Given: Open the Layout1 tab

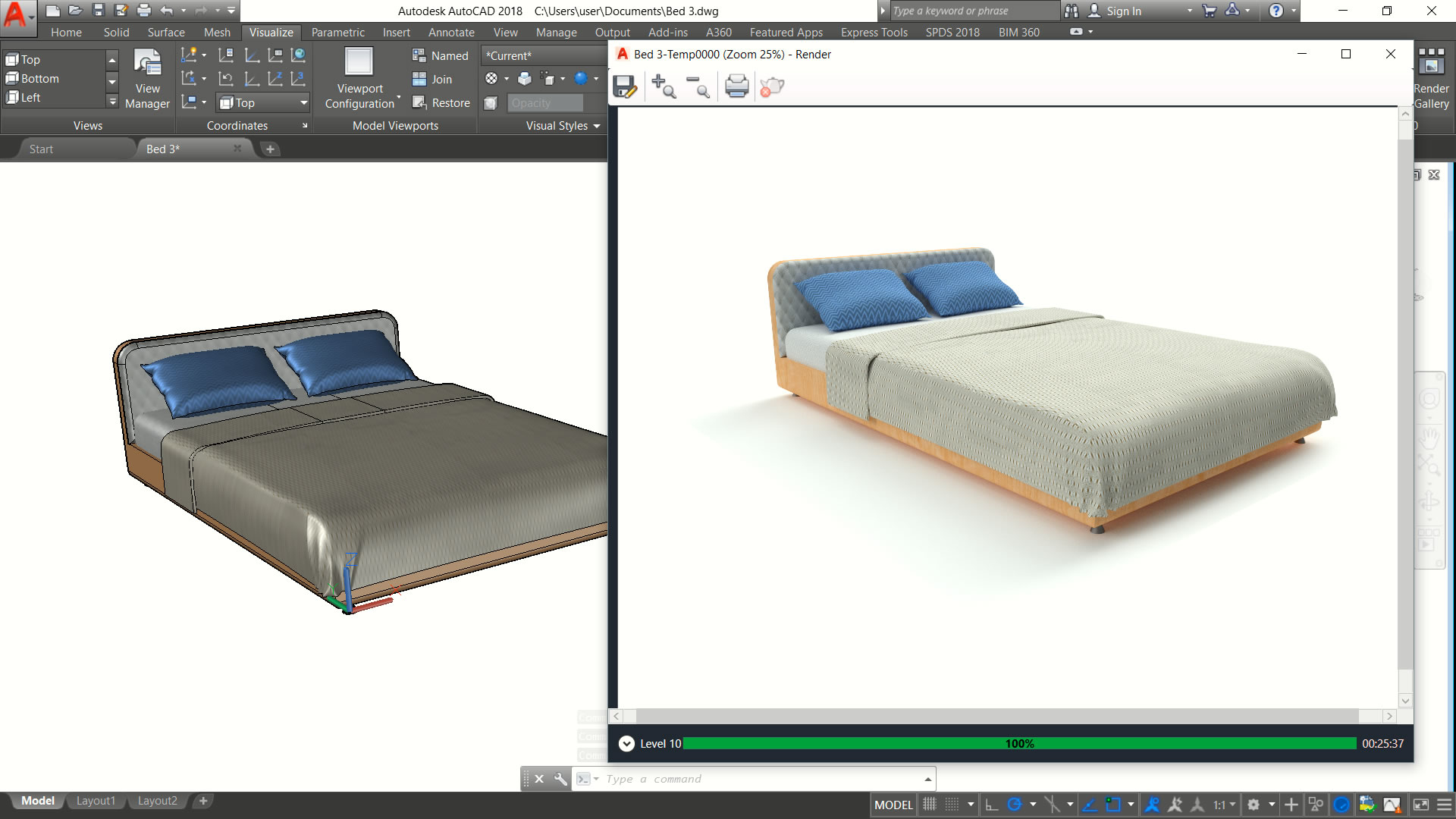Looking at the screenshot, I should point(96,801).
